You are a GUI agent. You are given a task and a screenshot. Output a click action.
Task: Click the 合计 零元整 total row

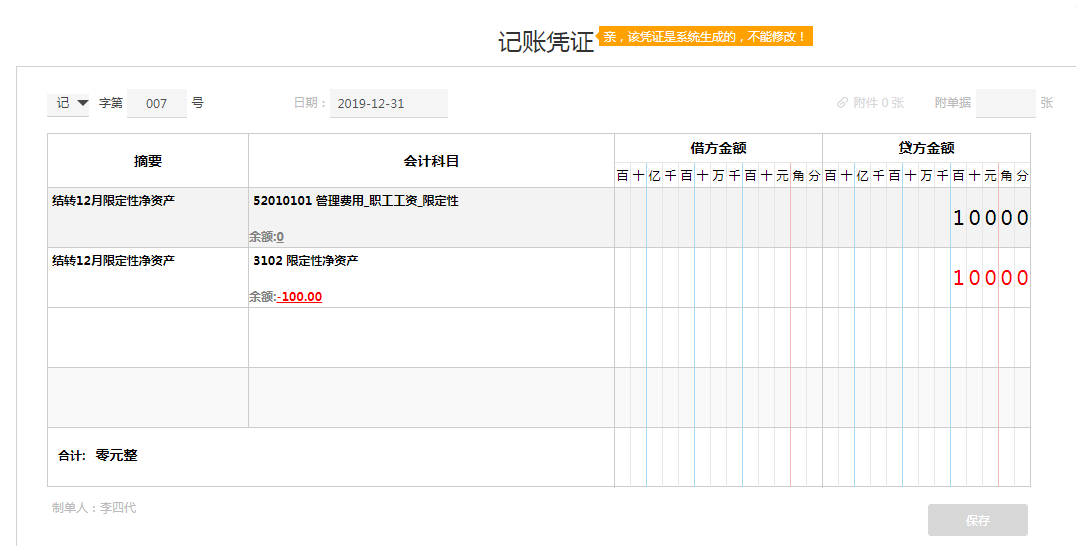click(331, 457)
